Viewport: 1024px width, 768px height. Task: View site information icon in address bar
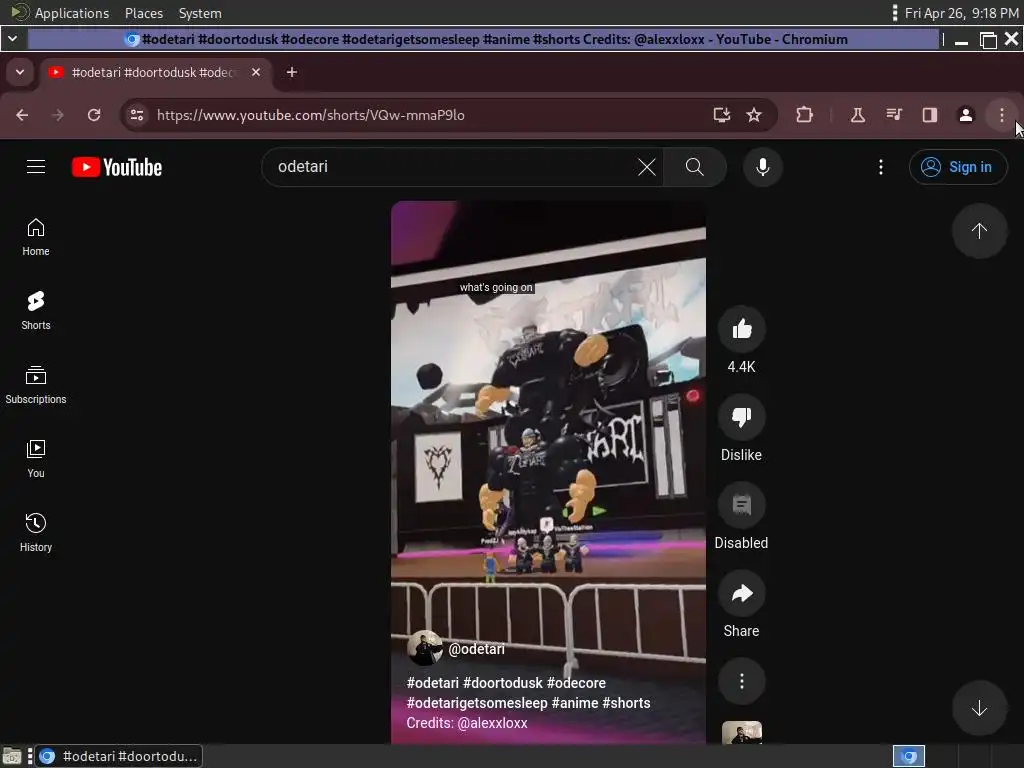[136, 115]
